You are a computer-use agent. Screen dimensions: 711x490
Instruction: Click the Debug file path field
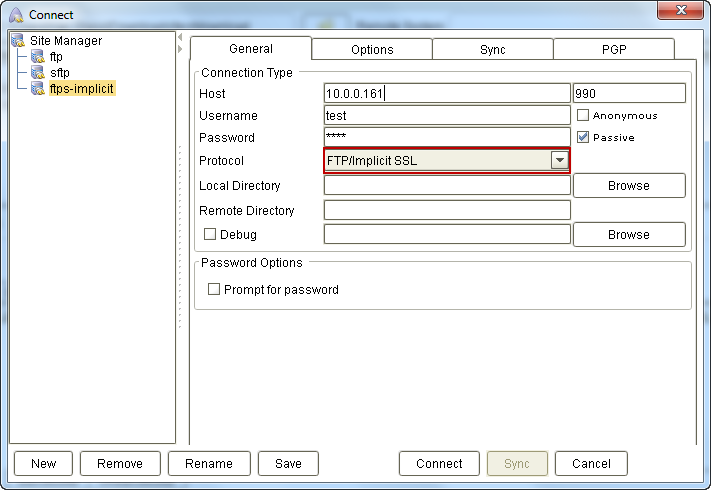[x=447, y=234]
